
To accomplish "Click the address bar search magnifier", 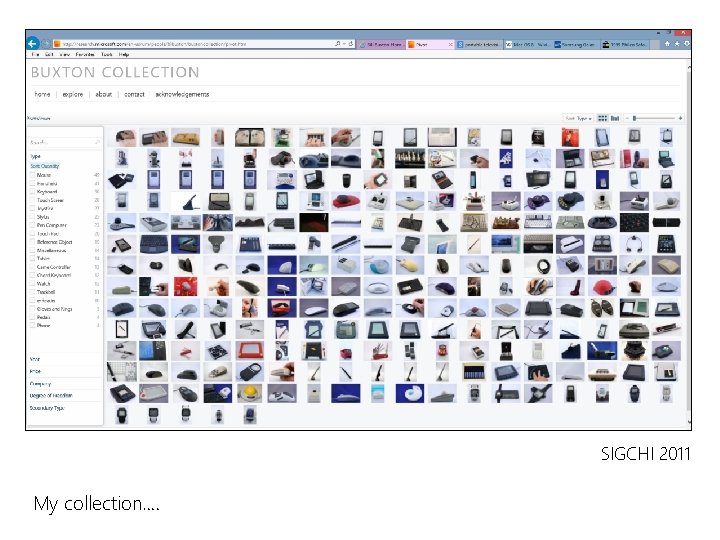I will pos(338,44).
